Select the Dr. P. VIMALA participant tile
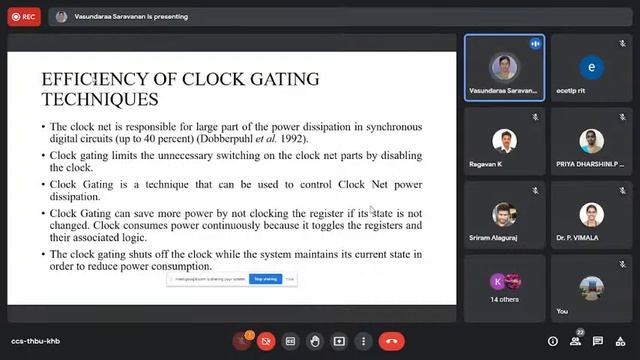Screen dimensions: 640x360 tap(591, 215)
